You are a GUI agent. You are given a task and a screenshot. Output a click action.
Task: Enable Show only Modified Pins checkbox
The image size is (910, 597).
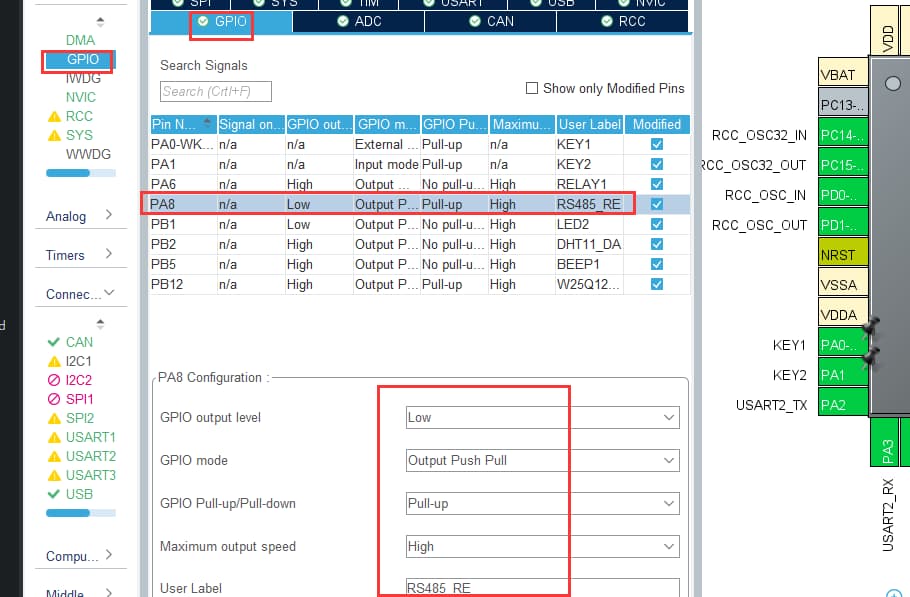tap(532, 88)
